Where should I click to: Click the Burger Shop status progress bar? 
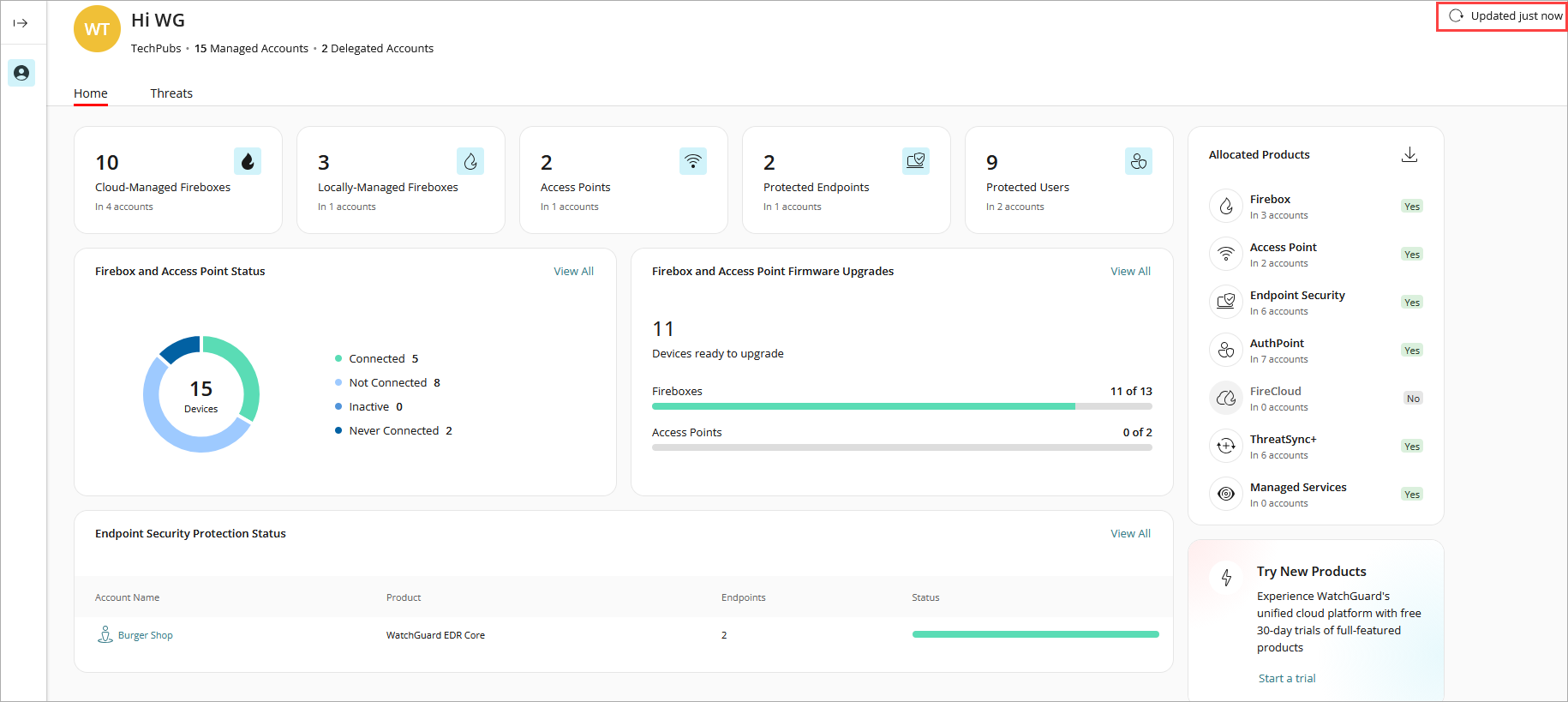pos(1036,634)
